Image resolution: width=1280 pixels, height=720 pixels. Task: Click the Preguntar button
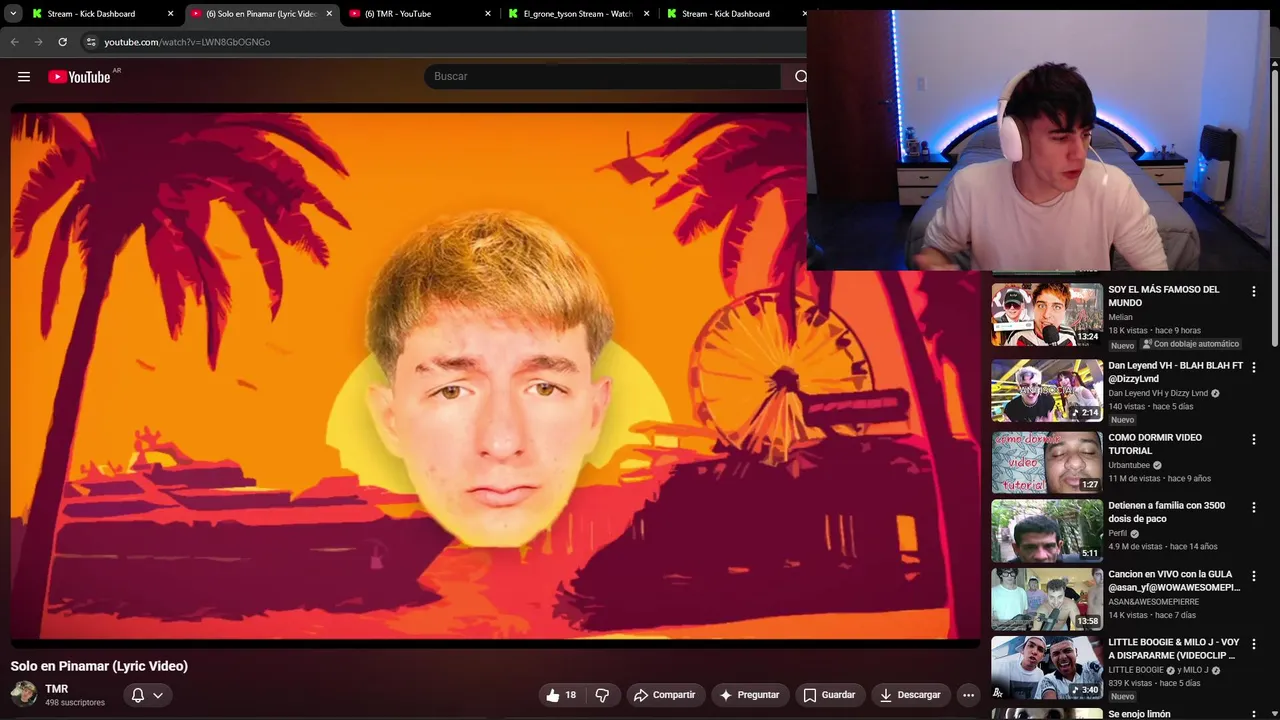click(749, 695)
